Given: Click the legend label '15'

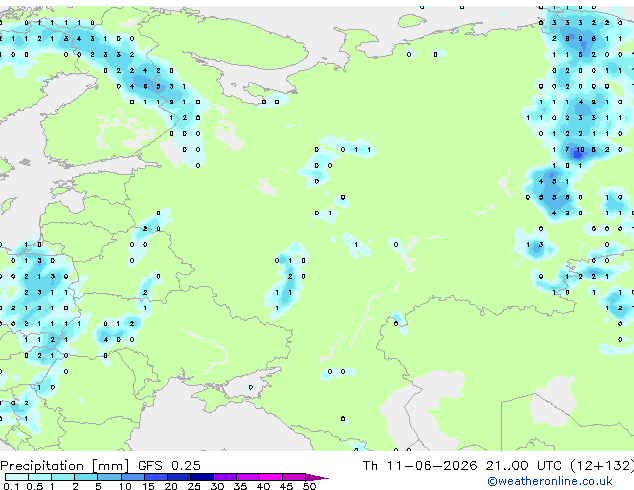Looking at the screenshot, I should tap(148, 486).
